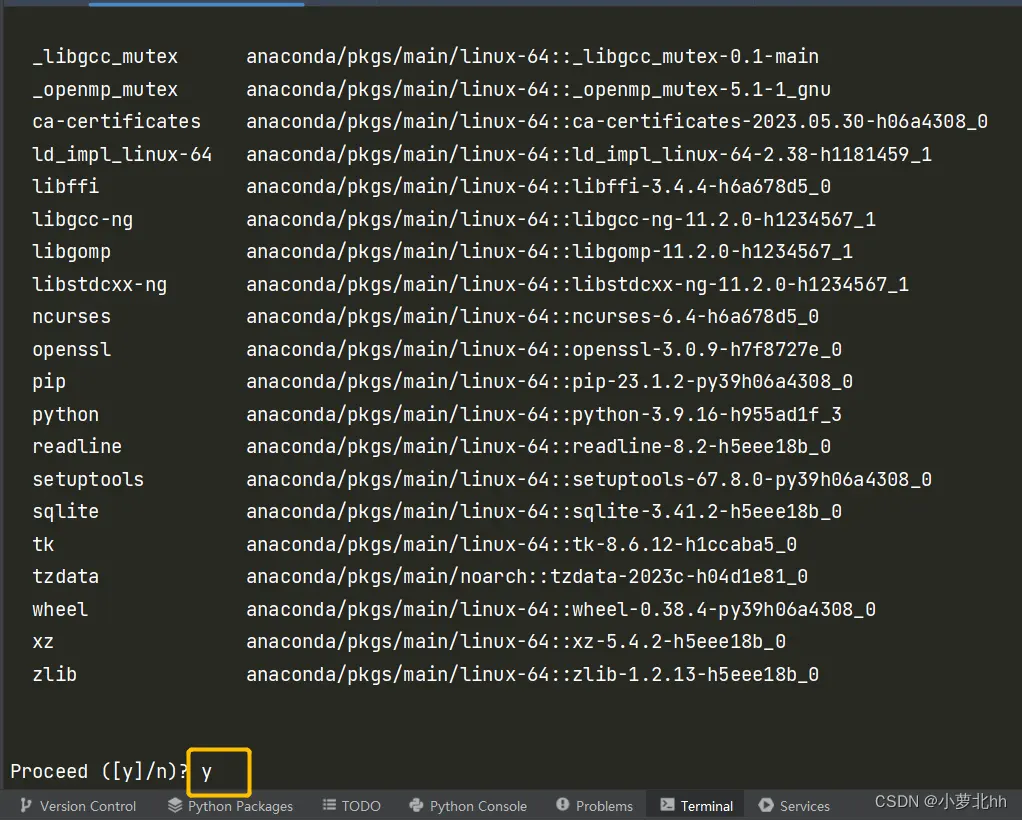The height and width of the screenshot is (820, 1022).
Task: Select the pip package name
Action: tap(49, 382)
